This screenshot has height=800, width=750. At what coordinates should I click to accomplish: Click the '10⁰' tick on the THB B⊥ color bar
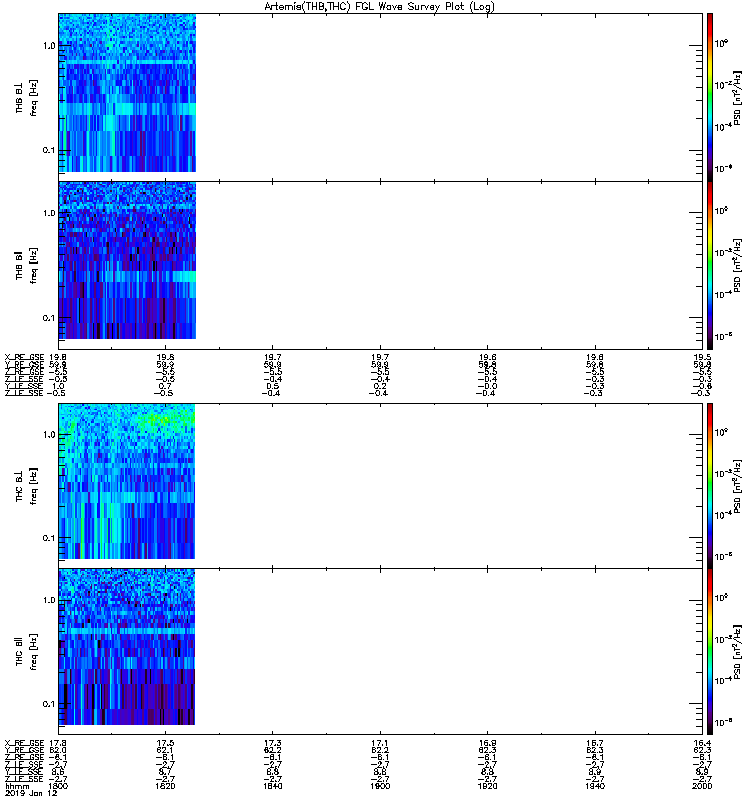[721, 43]
